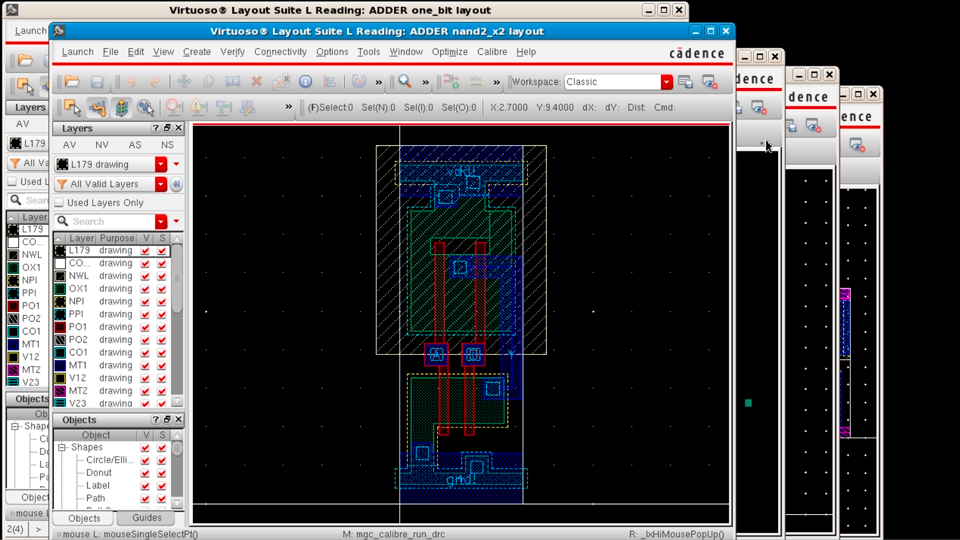Click the red stop-hand DRD icon
The width and height of the screenshot is (960, 540).
click(174, 107)
